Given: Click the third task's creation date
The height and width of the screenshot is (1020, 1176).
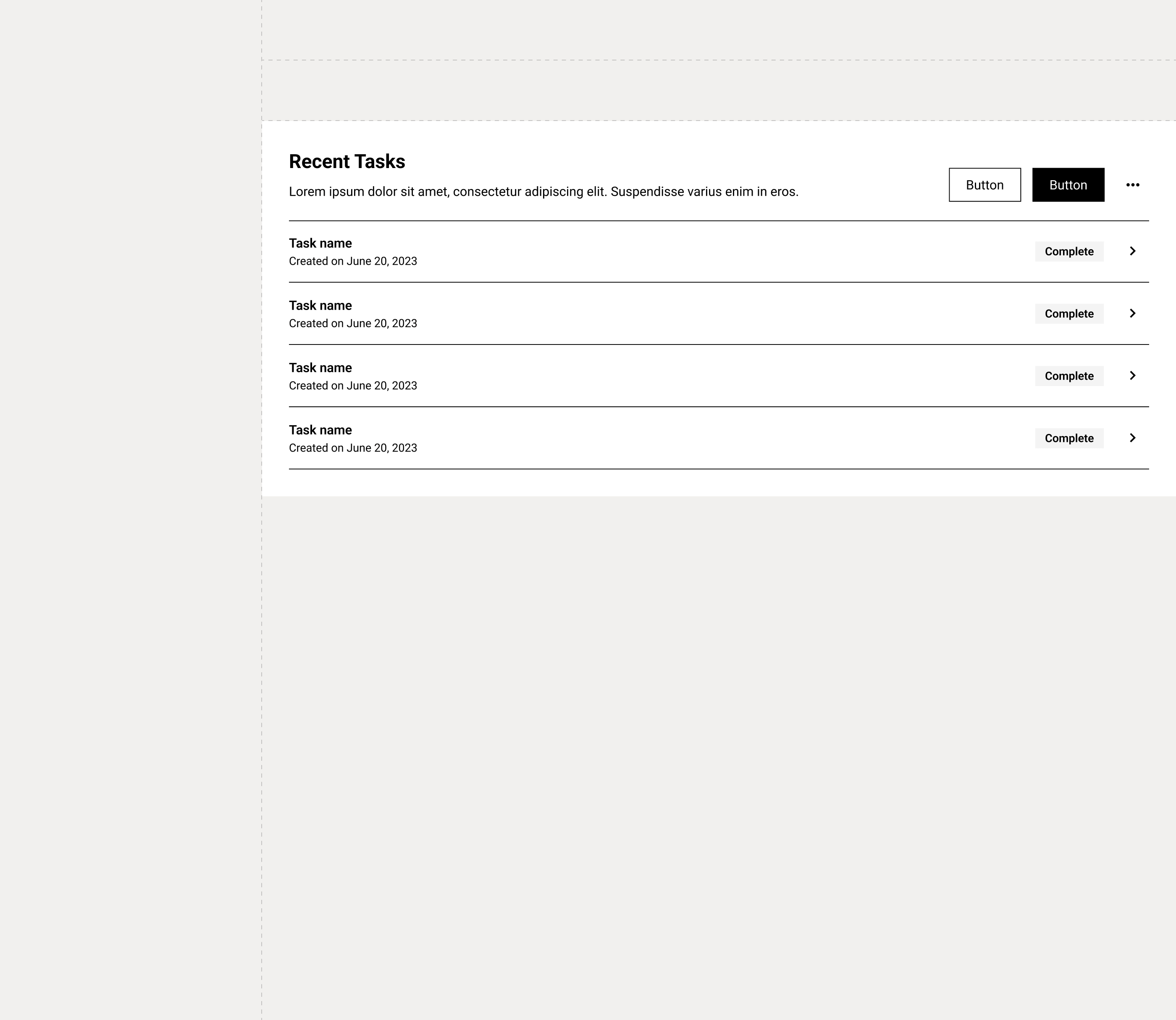Looking at the screenshot, I should coord(353,386).
